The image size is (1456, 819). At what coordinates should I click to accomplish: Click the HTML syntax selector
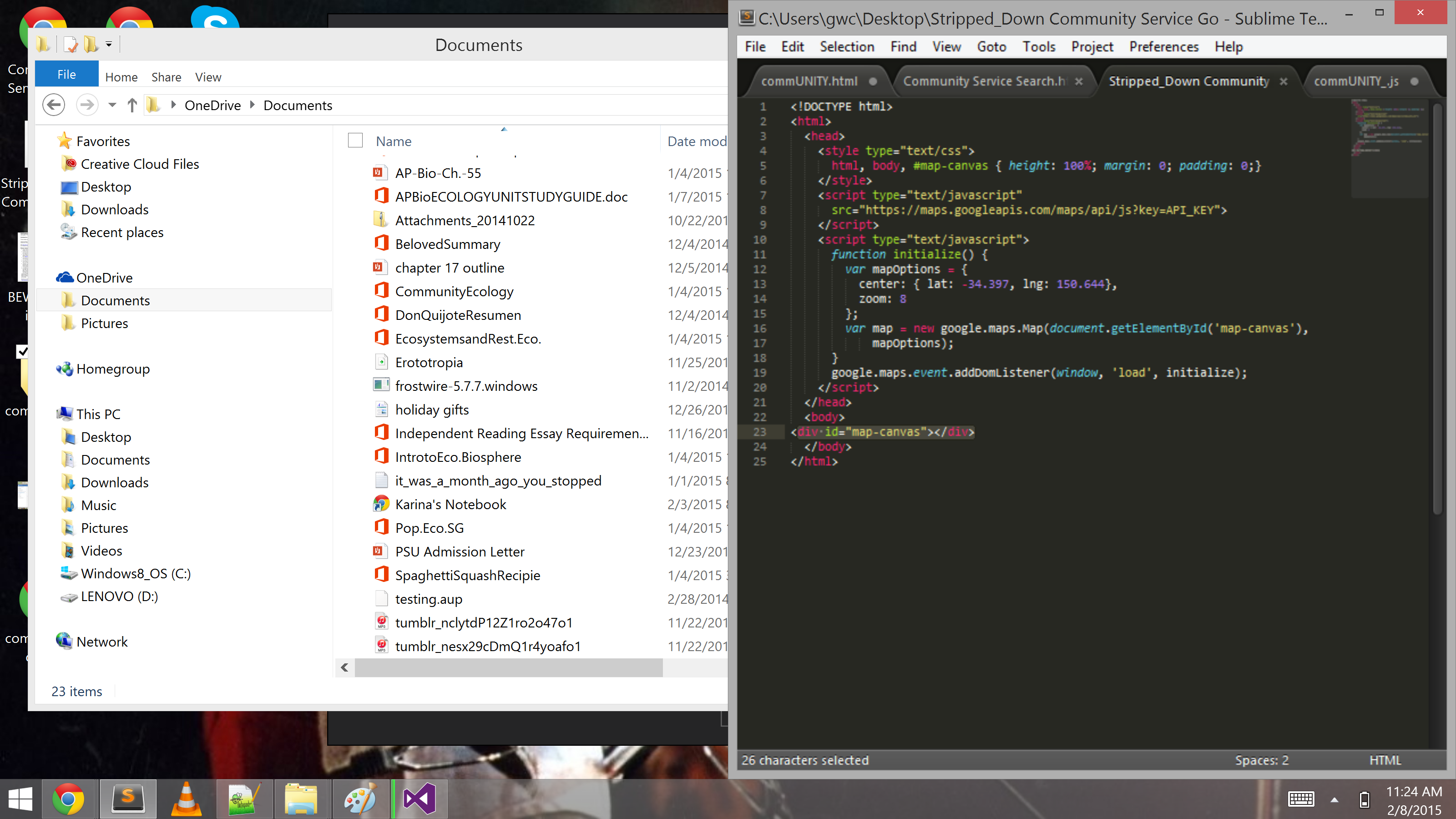tap(1385, 760)
